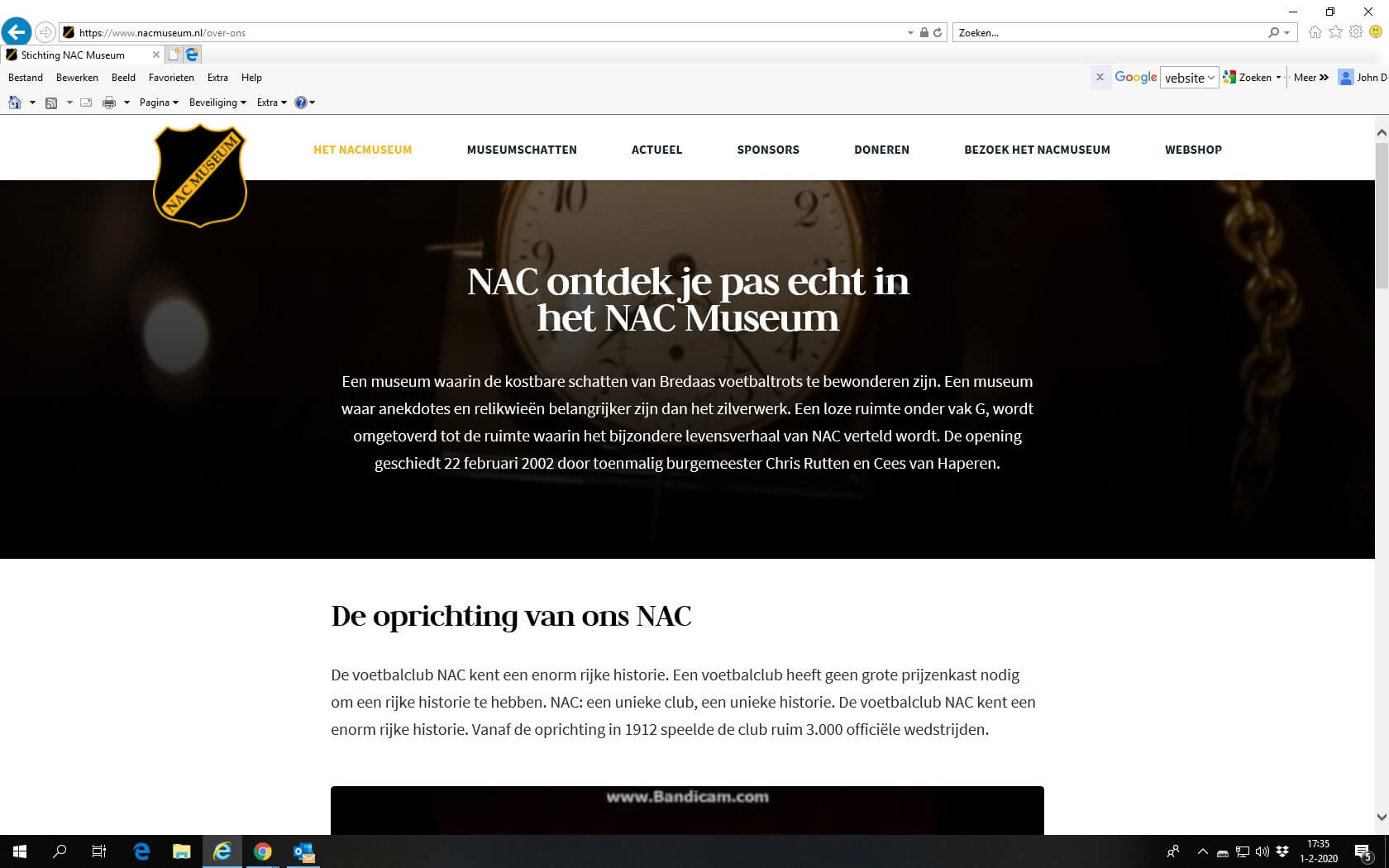Viewport: 1389px width, 868px height.
Task: Open the Webshop navigation link
Action: (x=1193, y=150)
